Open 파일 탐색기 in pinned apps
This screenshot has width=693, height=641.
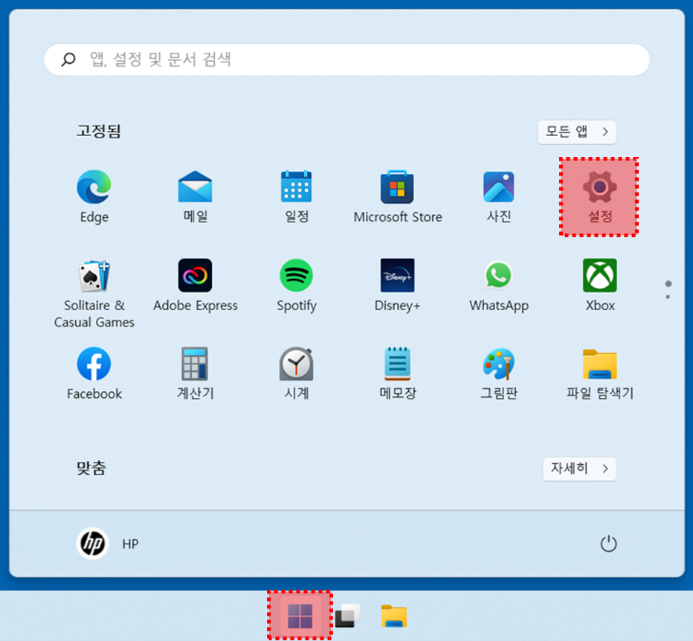[600, 374]
